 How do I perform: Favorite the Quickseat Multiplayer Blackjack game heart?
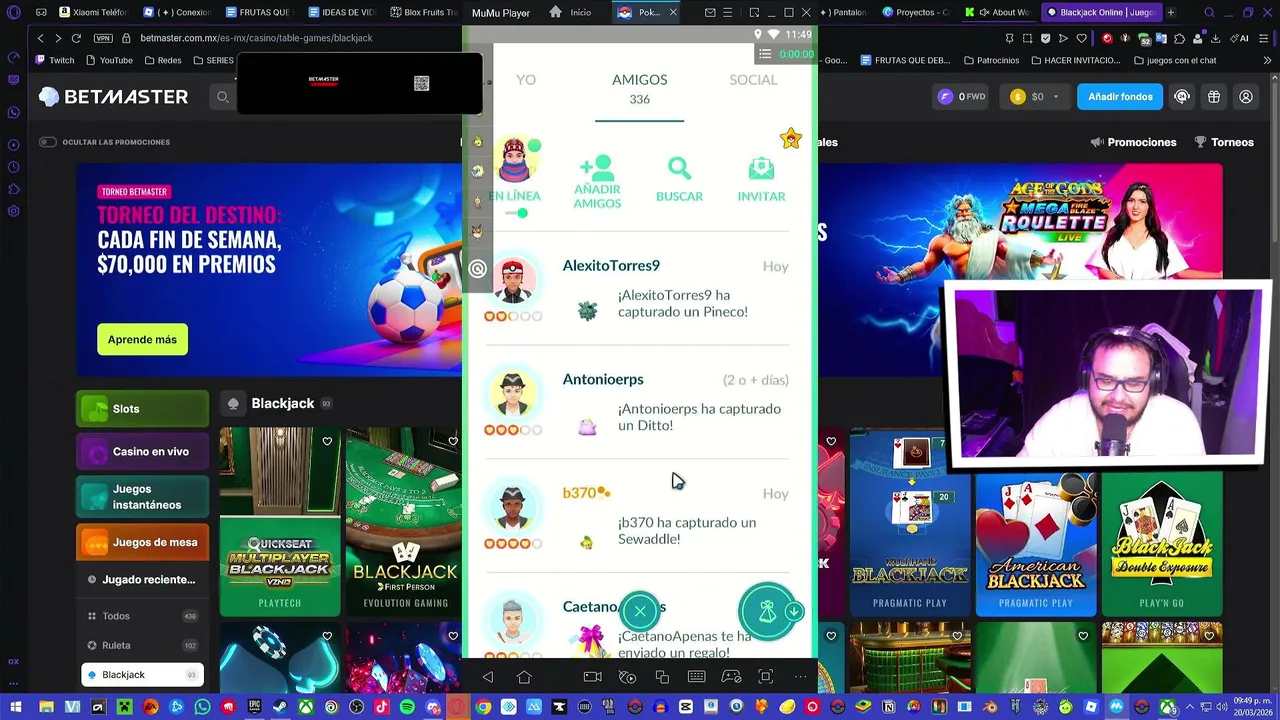click(327, 441)
